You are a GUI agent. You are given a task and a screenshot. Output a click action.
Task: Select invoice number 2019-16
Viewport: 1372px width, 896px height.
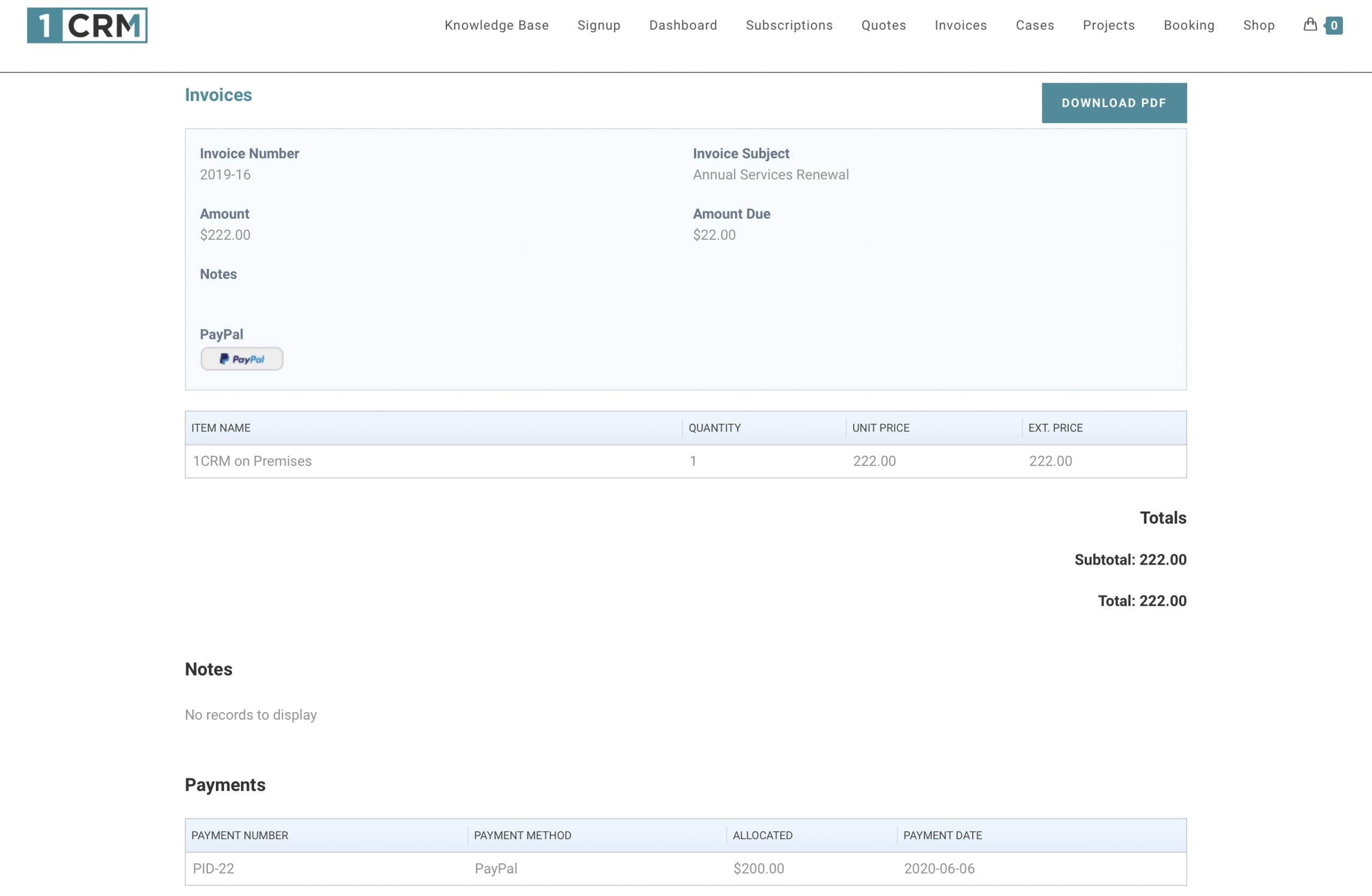[x=226, y=174]
